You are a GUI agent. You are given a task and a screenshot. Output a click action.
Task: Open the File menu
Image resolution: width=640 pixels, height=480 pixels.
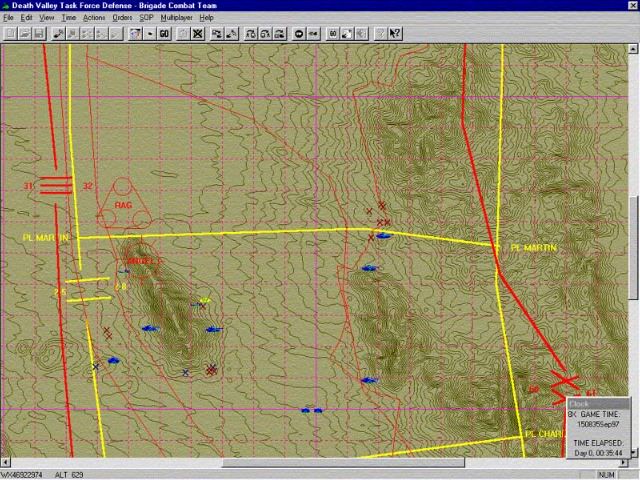pos(8,18)
